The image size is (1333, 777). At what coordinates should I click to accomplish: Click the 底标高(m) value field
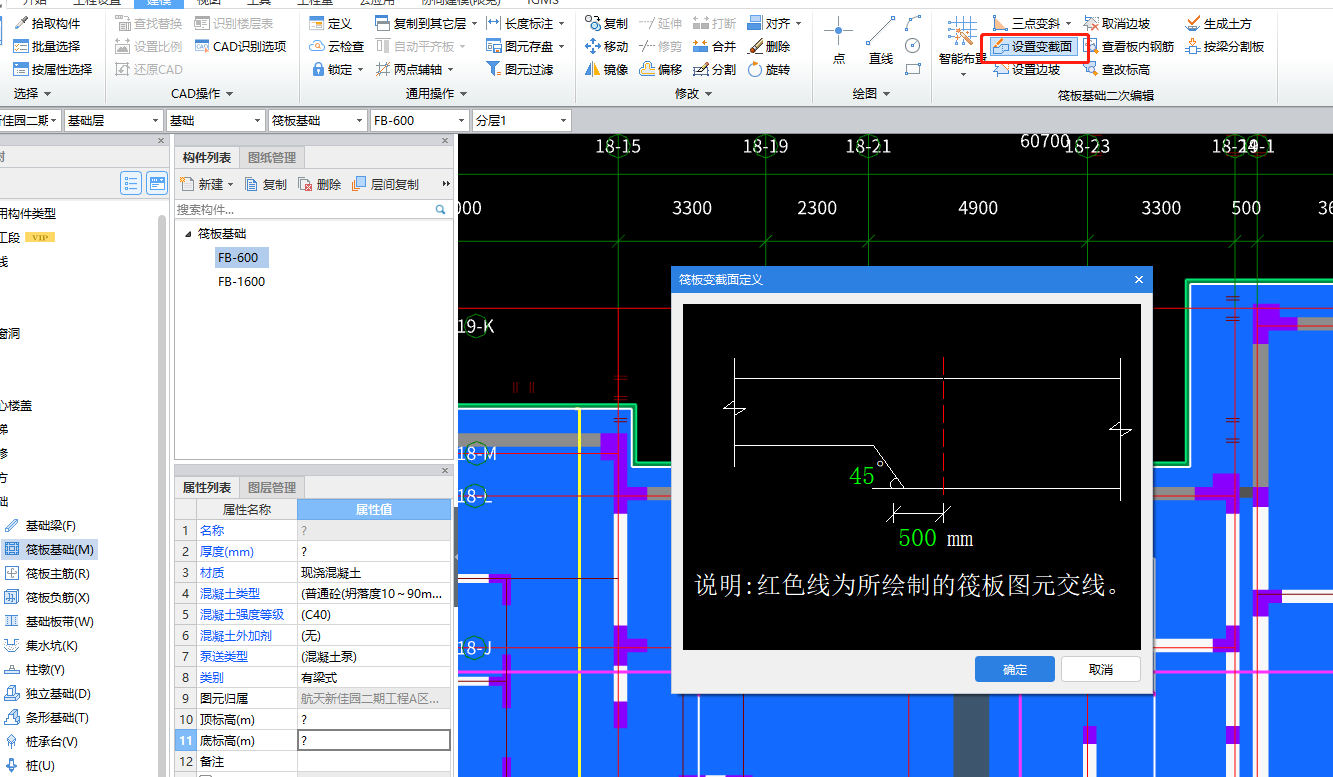click(x=374, y=741)
